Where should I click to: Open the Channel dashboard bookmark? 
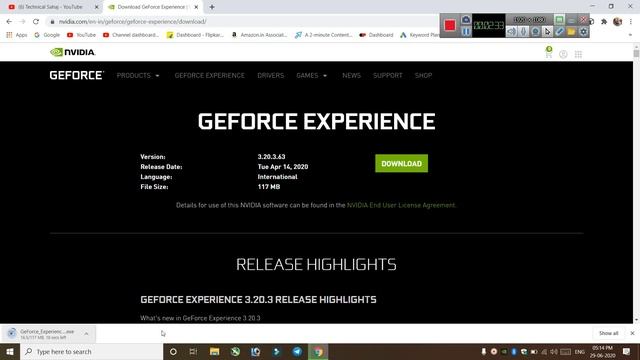pyautogui.click(x=131, y=35)
